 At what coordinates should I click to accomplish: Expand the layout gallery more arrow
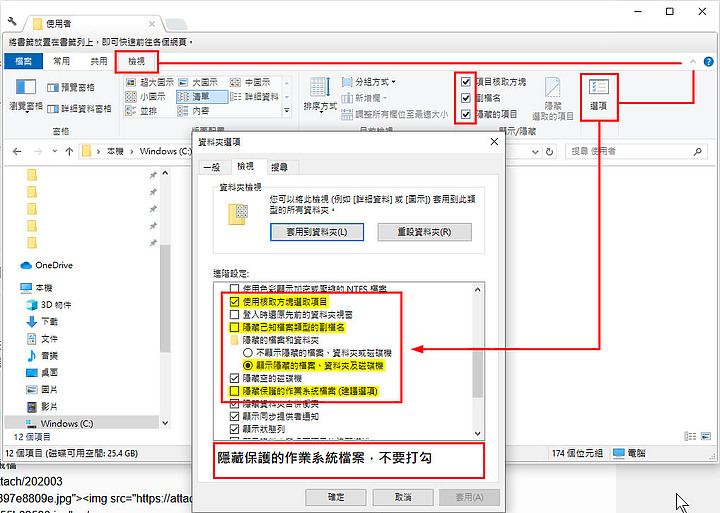pos(287,111)
